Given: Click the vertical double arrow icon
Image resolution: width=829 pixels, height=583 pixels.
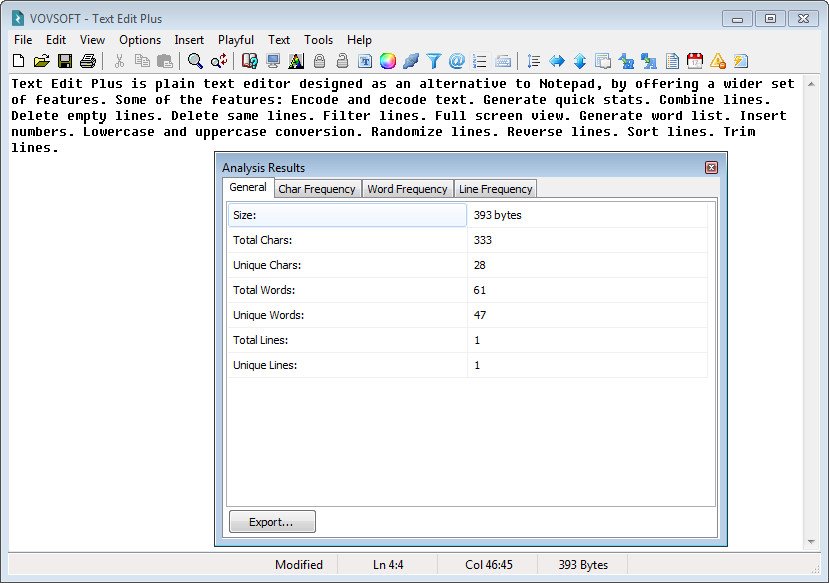Looking at the screenshot, I should pyautogui.click(x=580, y=61).
